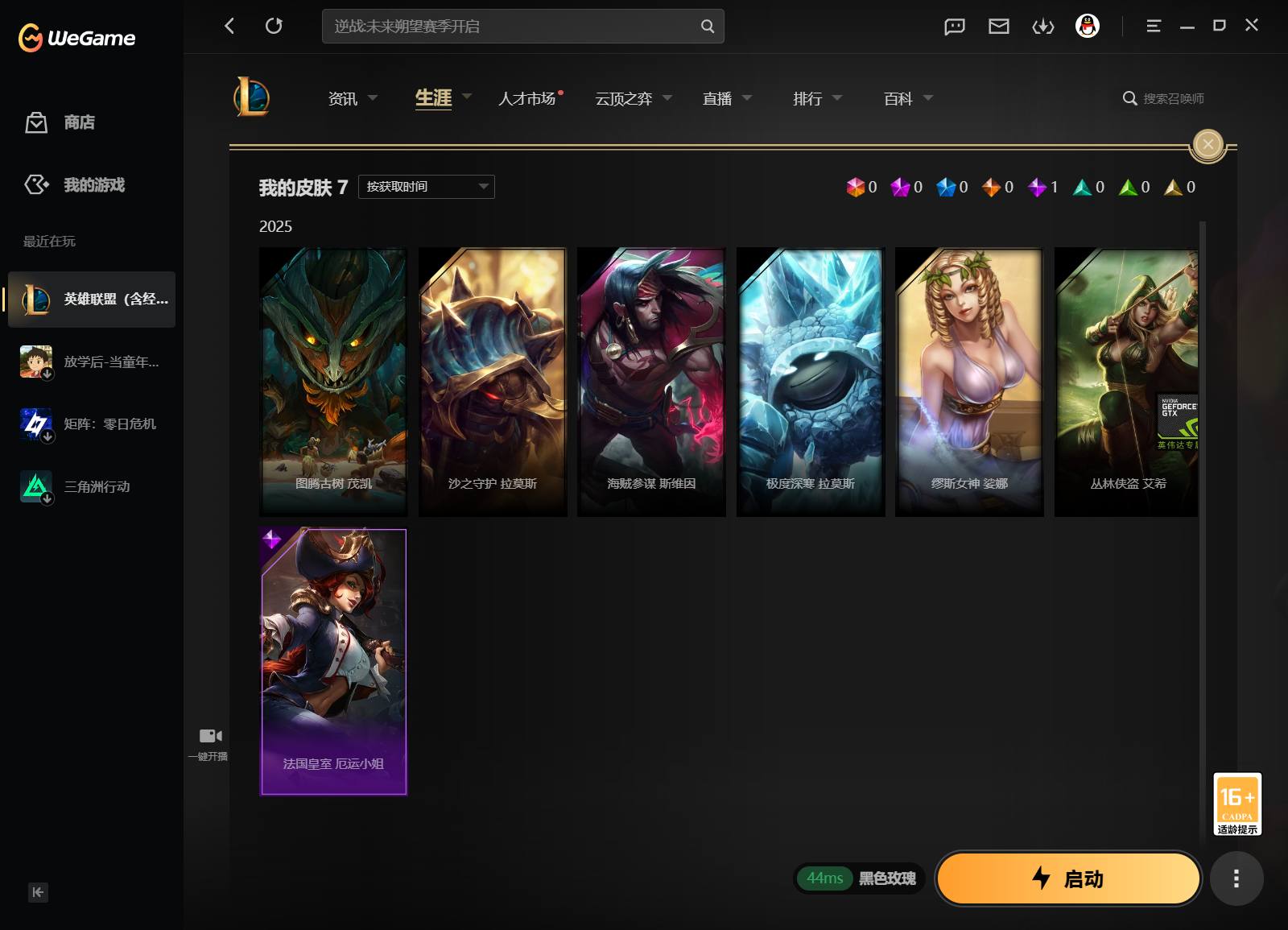The width and height of the screenshot is (1288, 930).
Task: Click the search magnifier in top search bar
Action: [708, 26]
